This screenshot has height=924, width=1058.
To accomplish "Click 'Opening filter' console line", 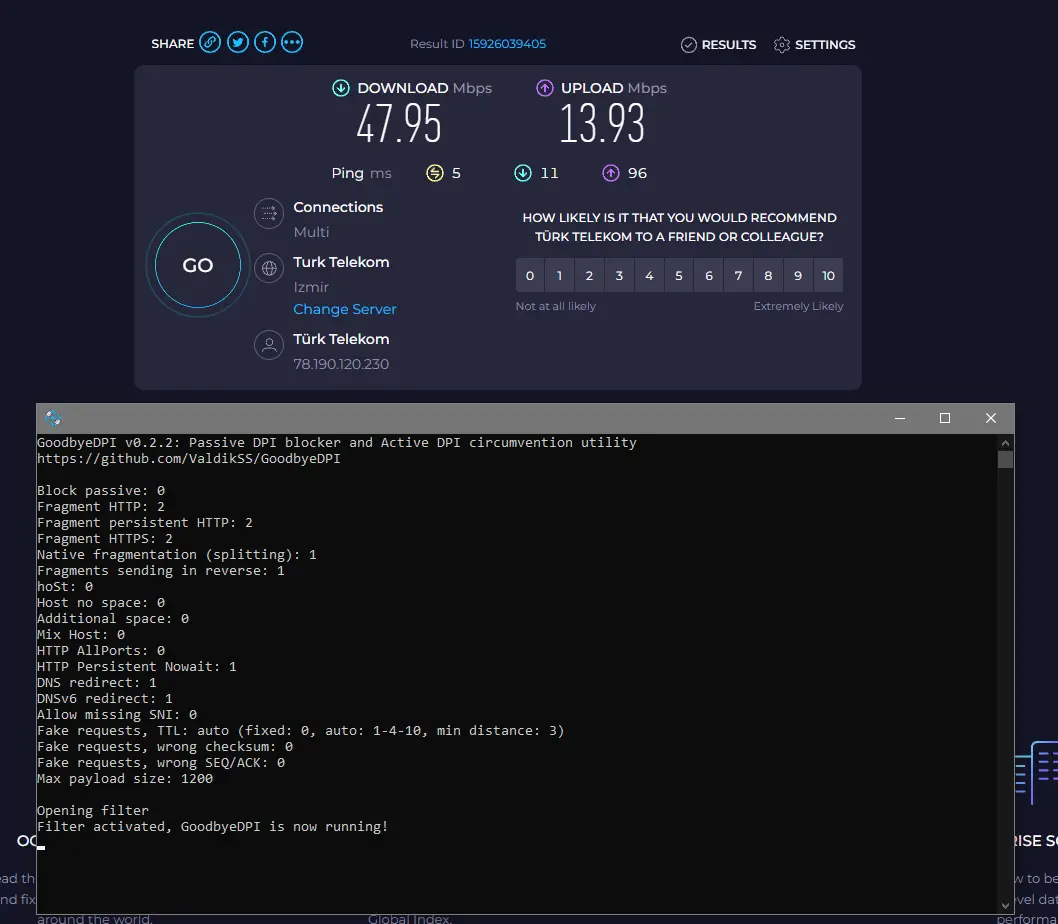I will click(93, 811).
